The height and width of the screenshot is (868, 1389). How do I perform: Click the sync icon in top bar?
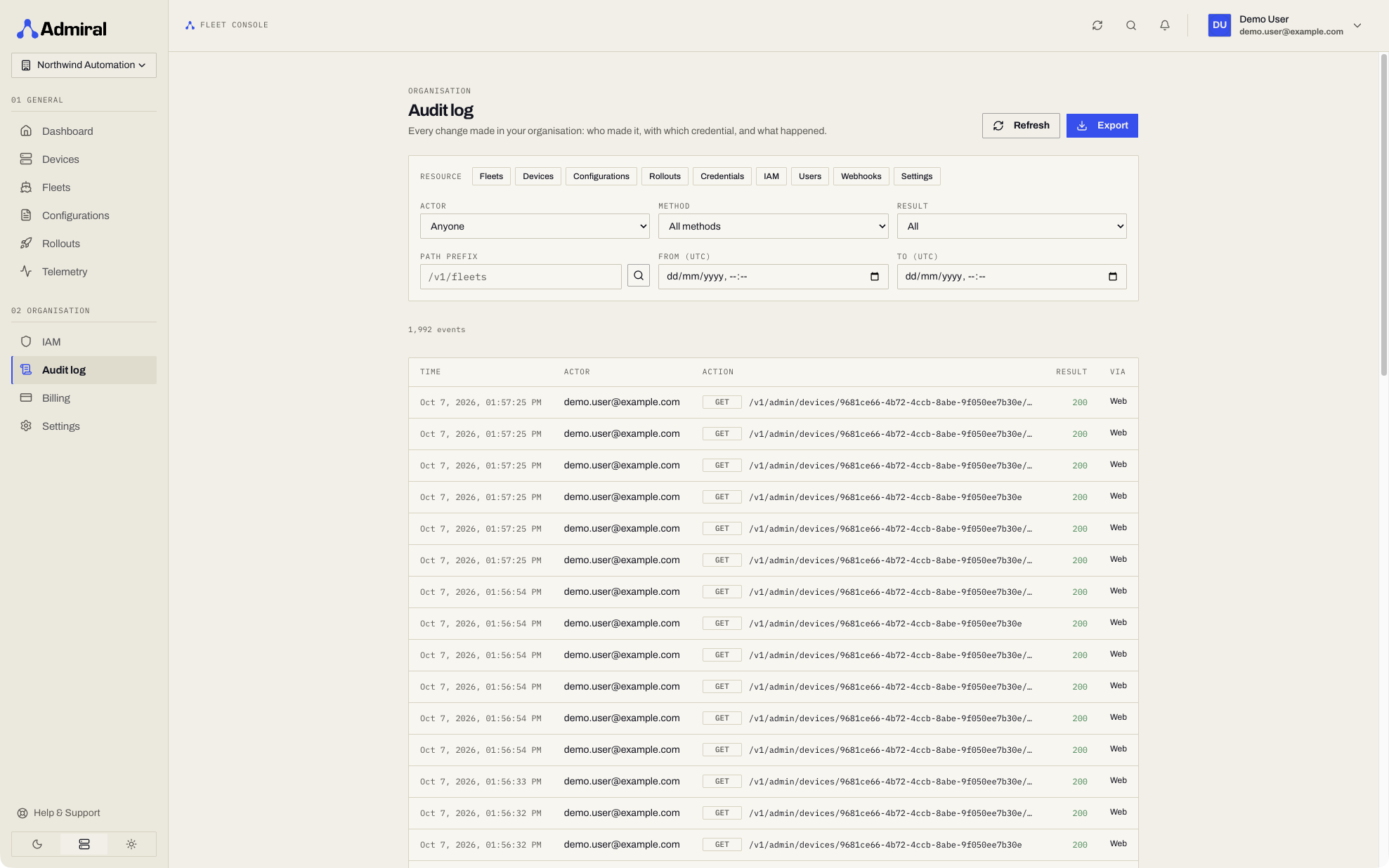click(x=1097, y=25)
